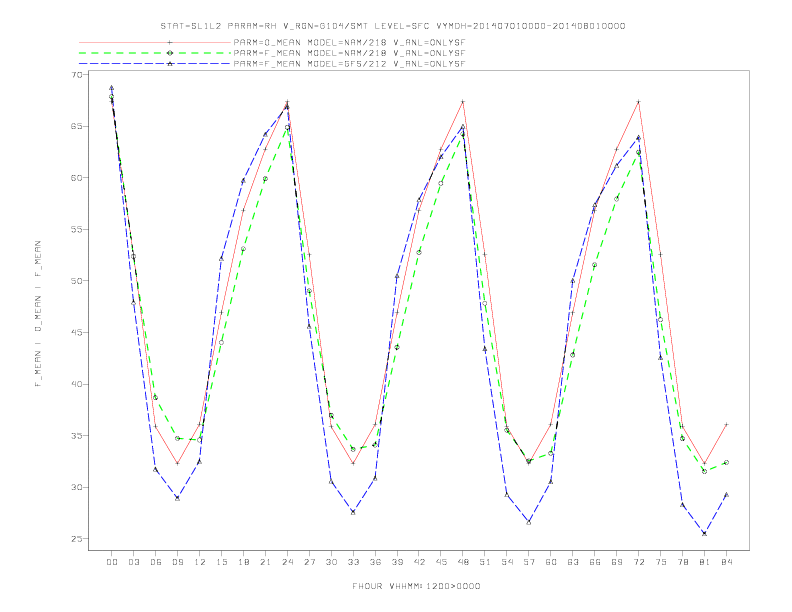Click the green circle data point at hour 84
The width and height of the screenshot is (792, 612).
coord(726,463)
